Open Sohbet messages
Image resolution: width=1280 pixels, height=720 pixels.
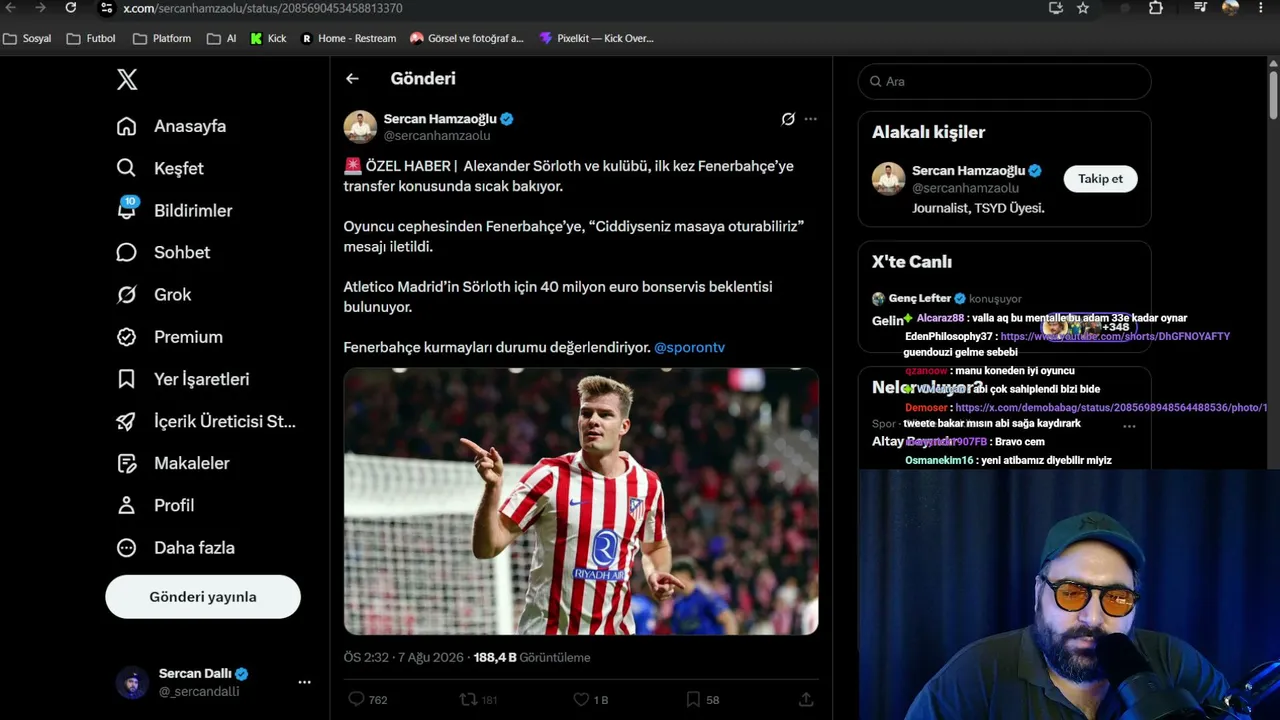pyautogui.click(x=163, y=252)
